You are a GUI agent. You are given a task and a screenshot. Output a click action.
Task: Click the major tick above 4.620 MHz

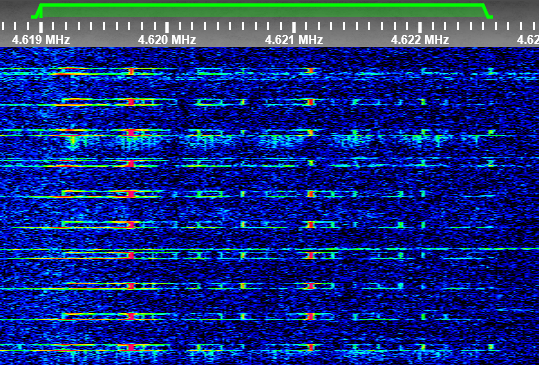tap(167, 27)
